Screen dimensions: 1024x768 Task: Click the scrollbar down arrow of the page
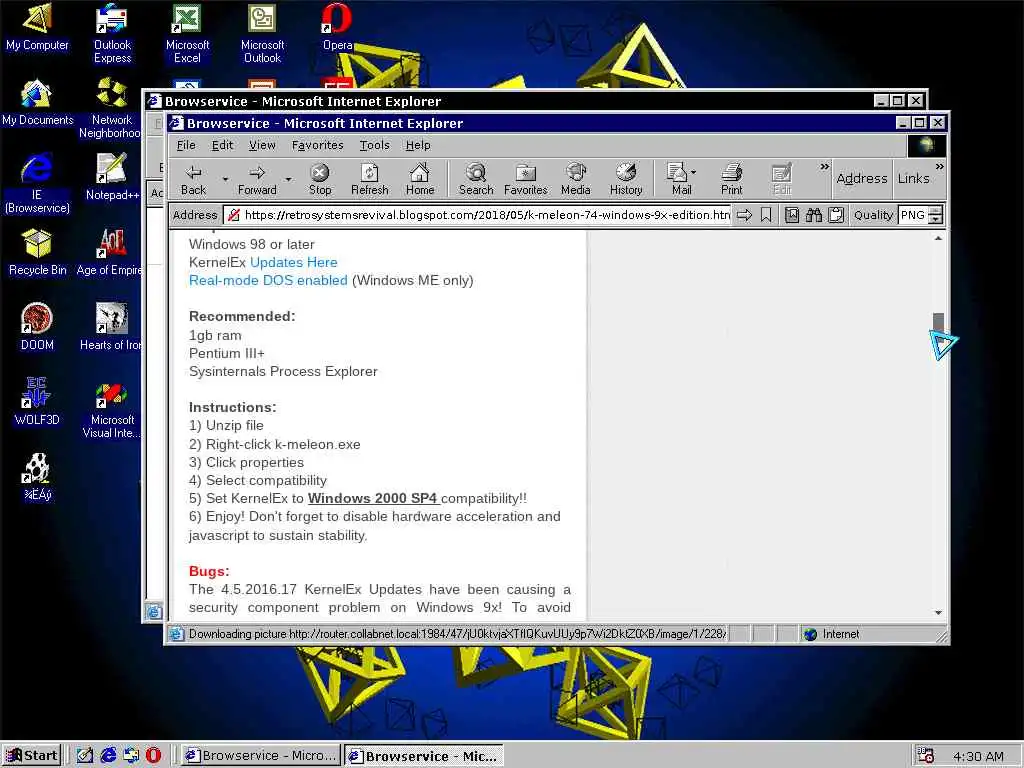click(x=938, y=613)
